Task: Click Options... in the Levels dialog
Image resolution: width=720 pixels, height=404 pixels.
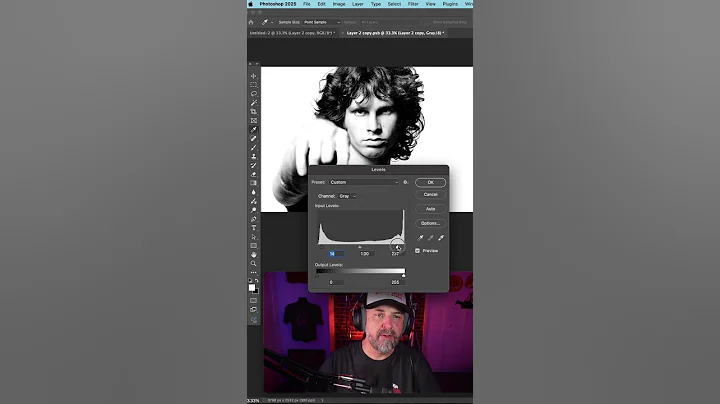Action: click(x=430, y=223)
